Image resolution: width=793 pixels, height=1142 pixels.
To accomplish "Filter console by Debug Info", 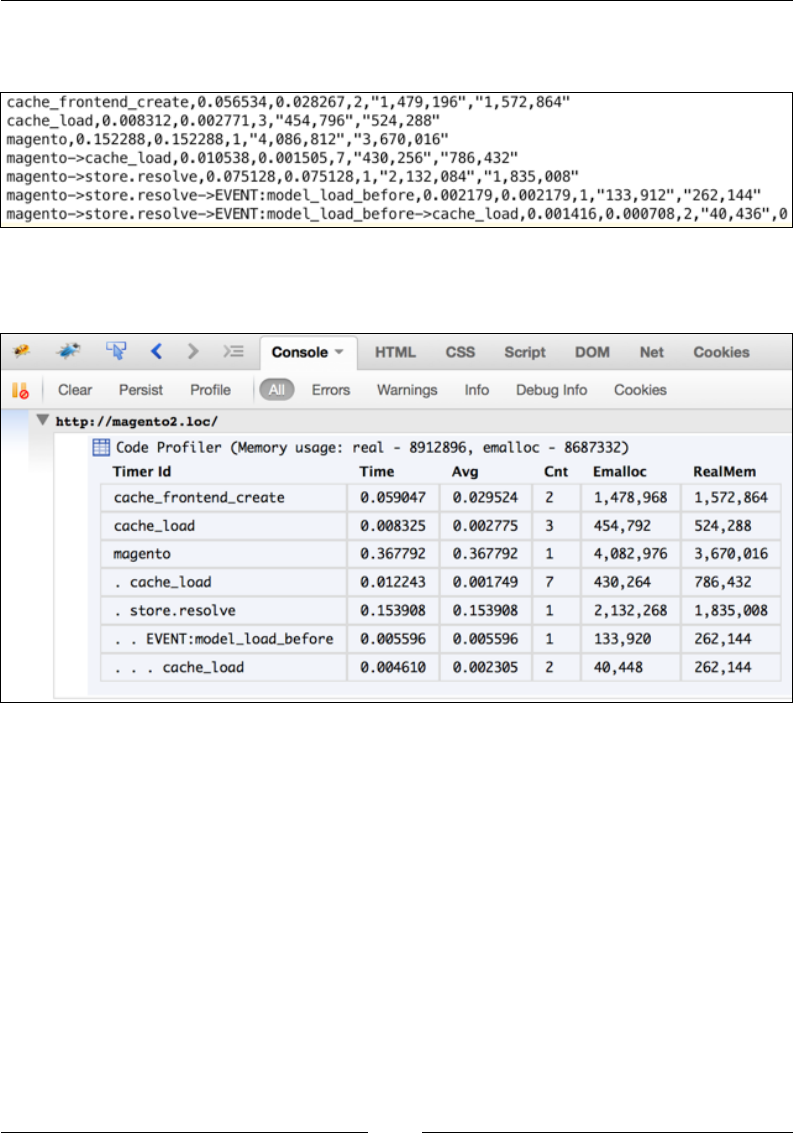I will coord(551,390).
